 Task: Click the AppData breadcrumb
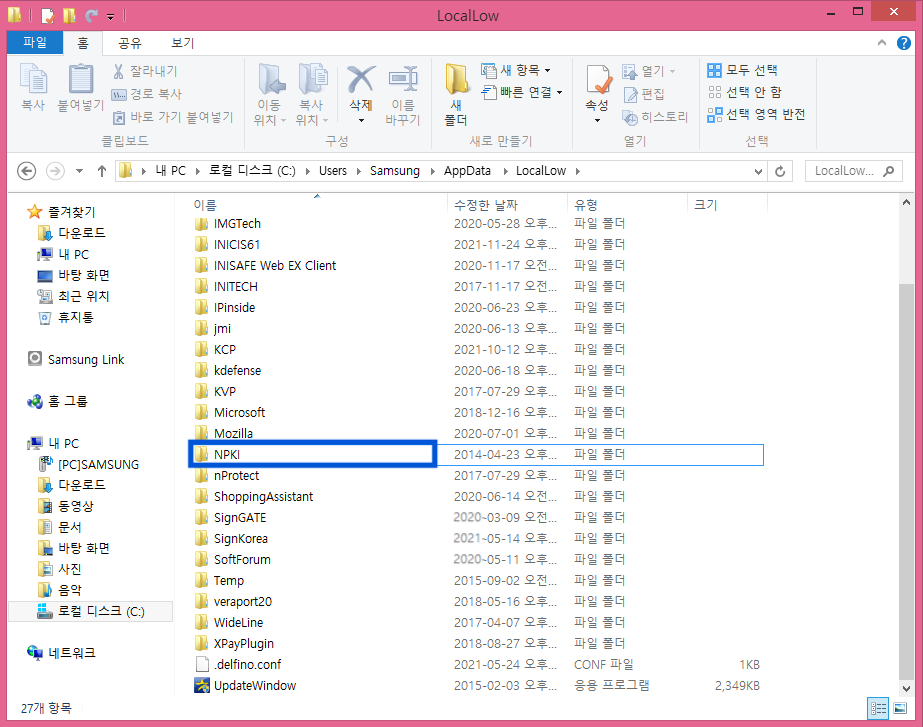click(x=467, y=171)
